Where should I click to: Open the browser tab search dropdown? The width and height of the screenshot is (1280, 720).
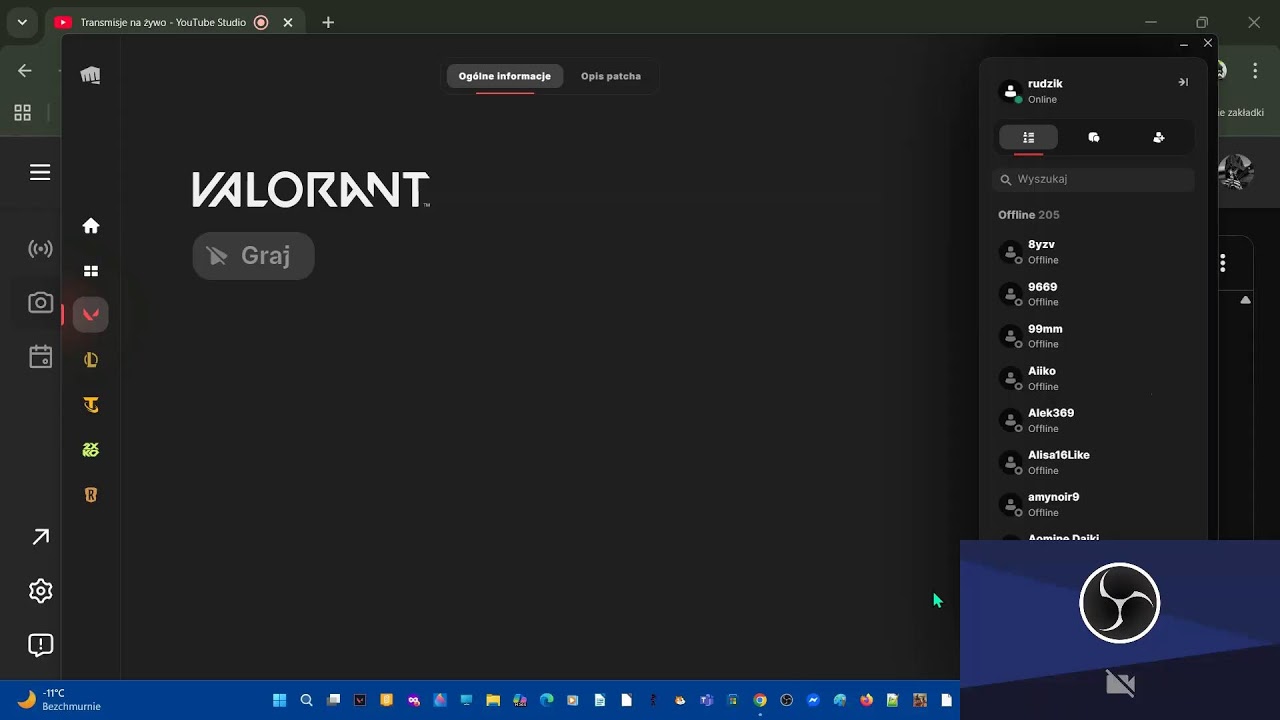click(22, 22)
